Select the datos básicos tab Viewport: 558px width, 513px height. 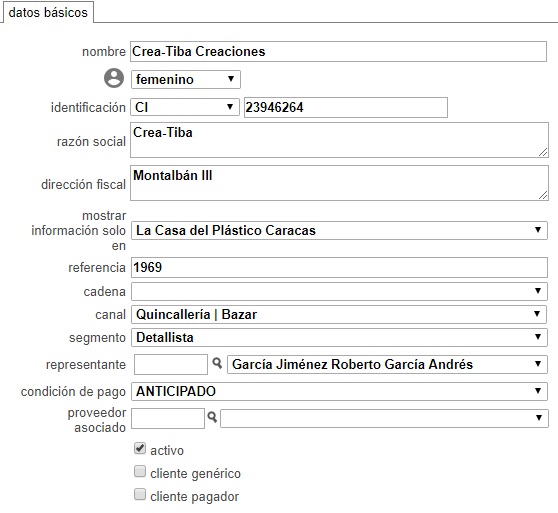coord(48,12)
